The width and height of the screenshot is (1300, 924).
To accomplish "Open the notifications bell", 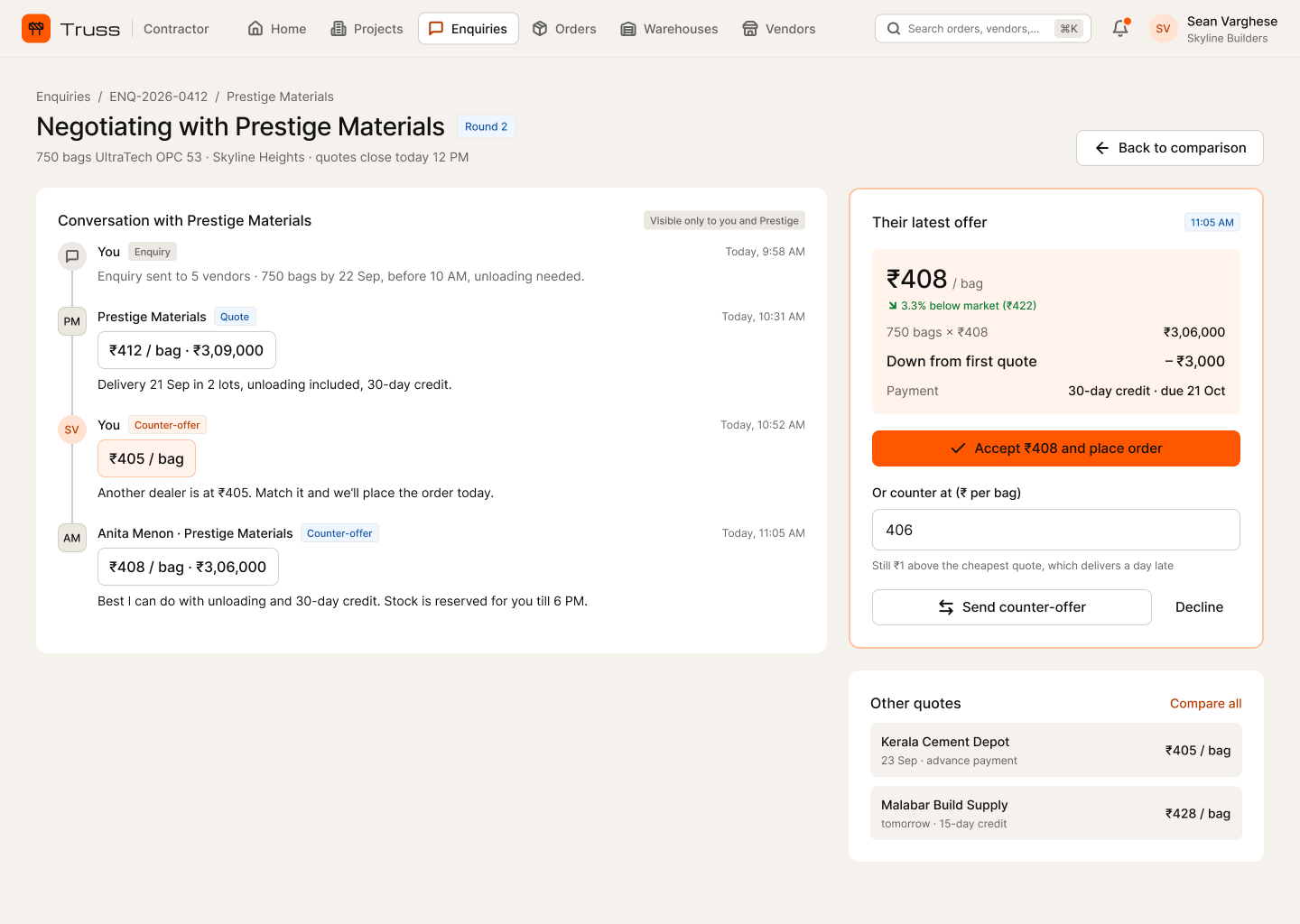I will [1120, 28].
